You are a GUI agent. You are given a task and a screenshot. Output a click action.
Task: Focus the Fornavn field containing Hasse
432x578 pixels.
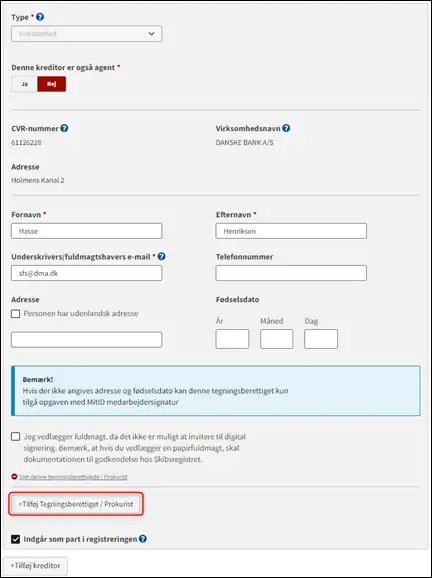[87, 231]
